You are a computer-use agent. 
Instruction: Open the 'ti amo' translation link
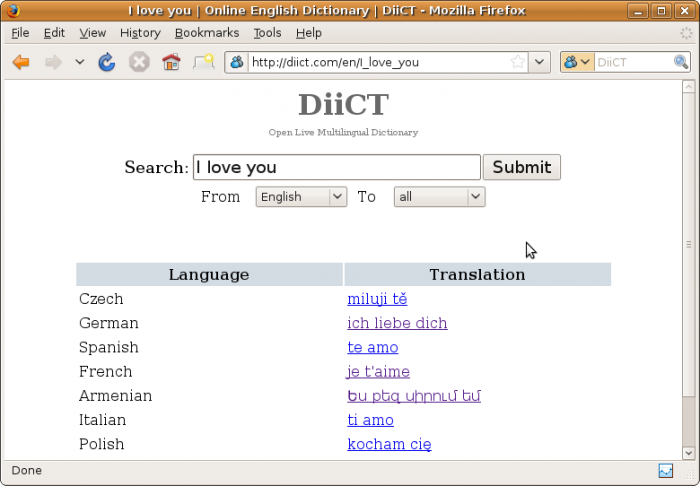pyautogui.click(x=371, y=420)
